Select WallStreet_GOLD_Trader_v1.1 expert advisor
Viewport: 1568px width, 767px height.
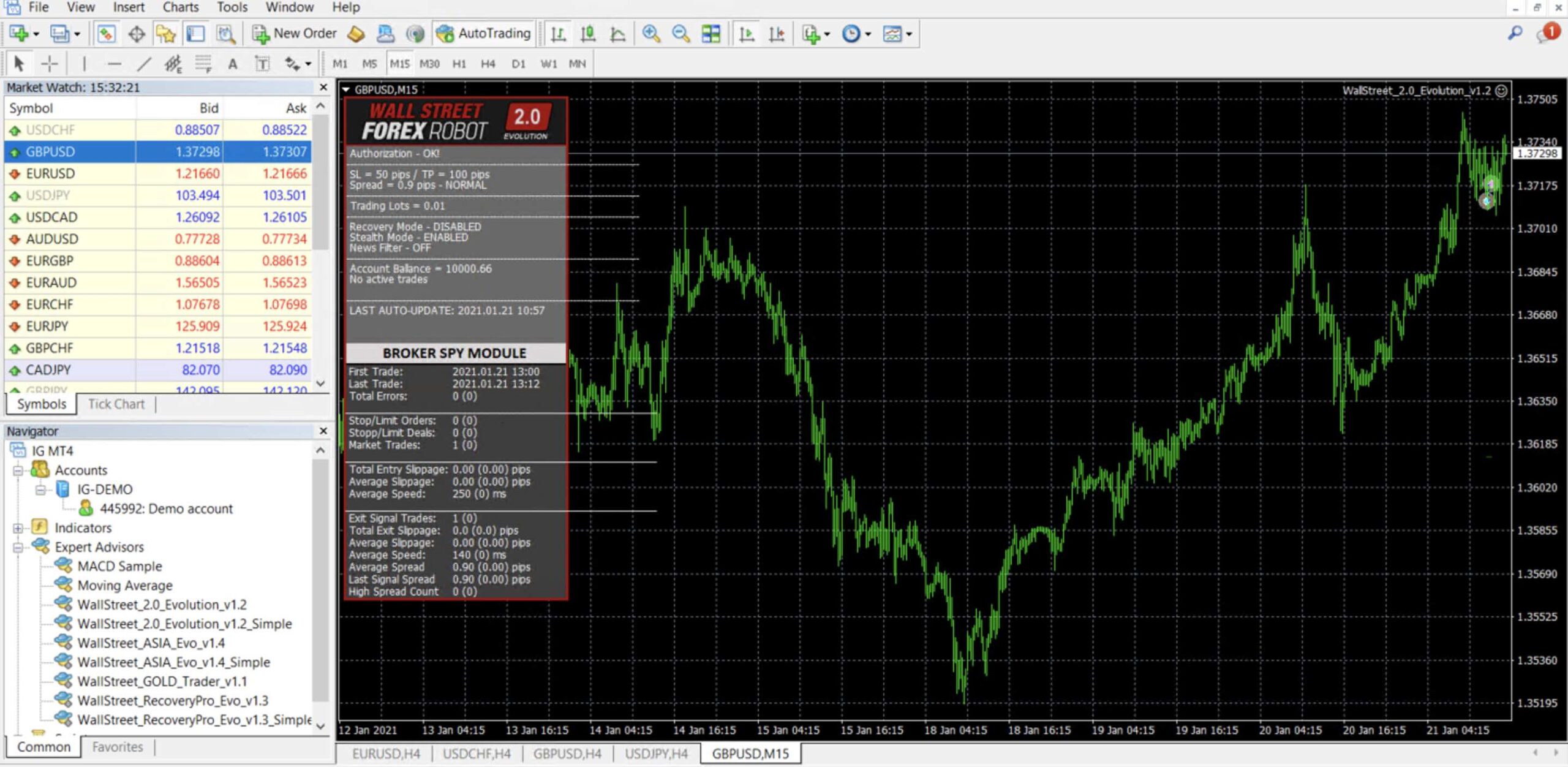click(162, 681)
